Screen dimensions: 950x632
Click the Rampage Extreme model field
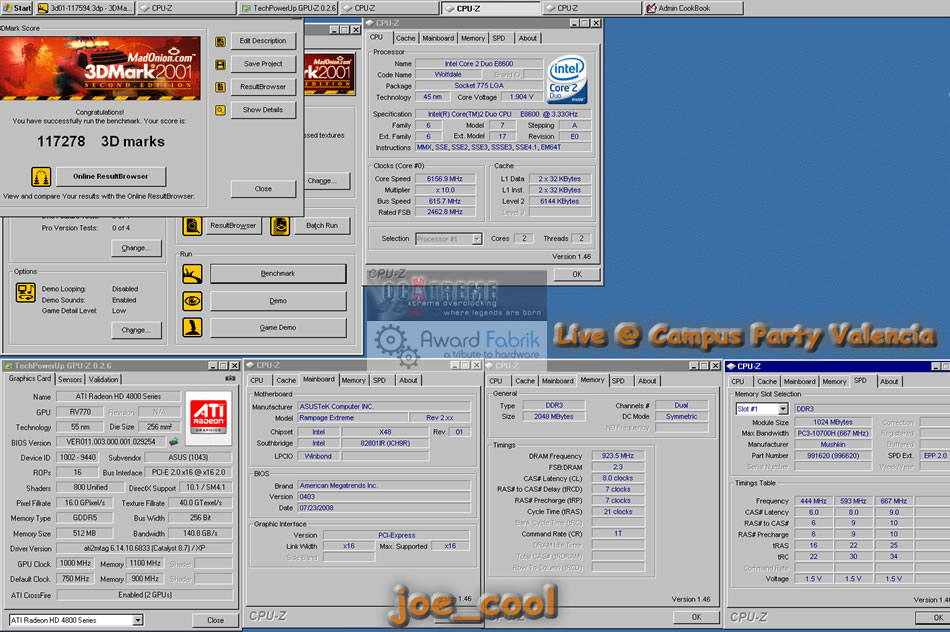(353, 417)
